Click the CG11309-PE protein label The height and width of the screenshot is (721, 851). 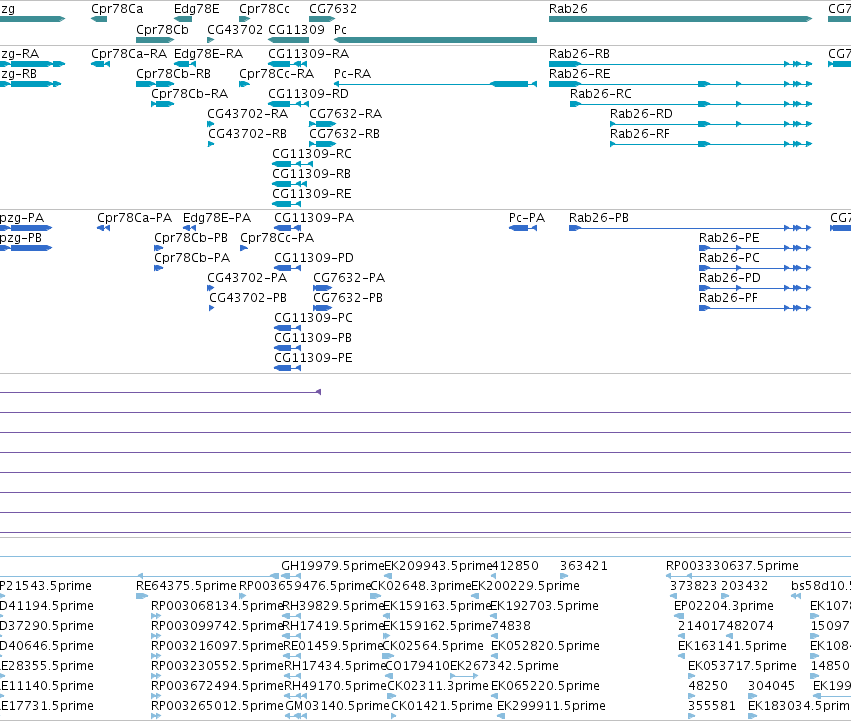coord(313,358)
